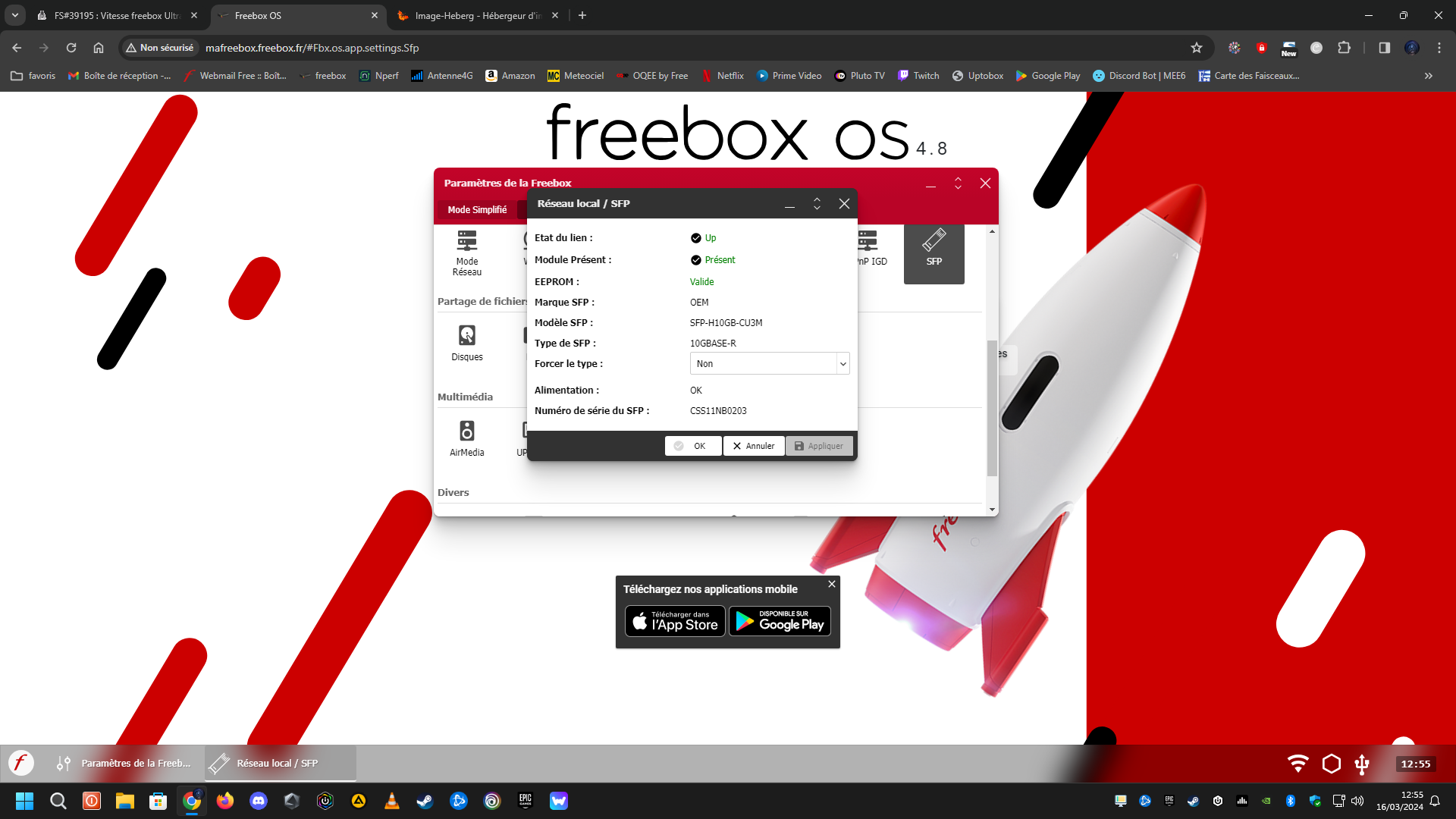Viewport: 1456px width, 819px height.
Task: Click the serial number CSS11NB0203
Action: tap(718, 411)
